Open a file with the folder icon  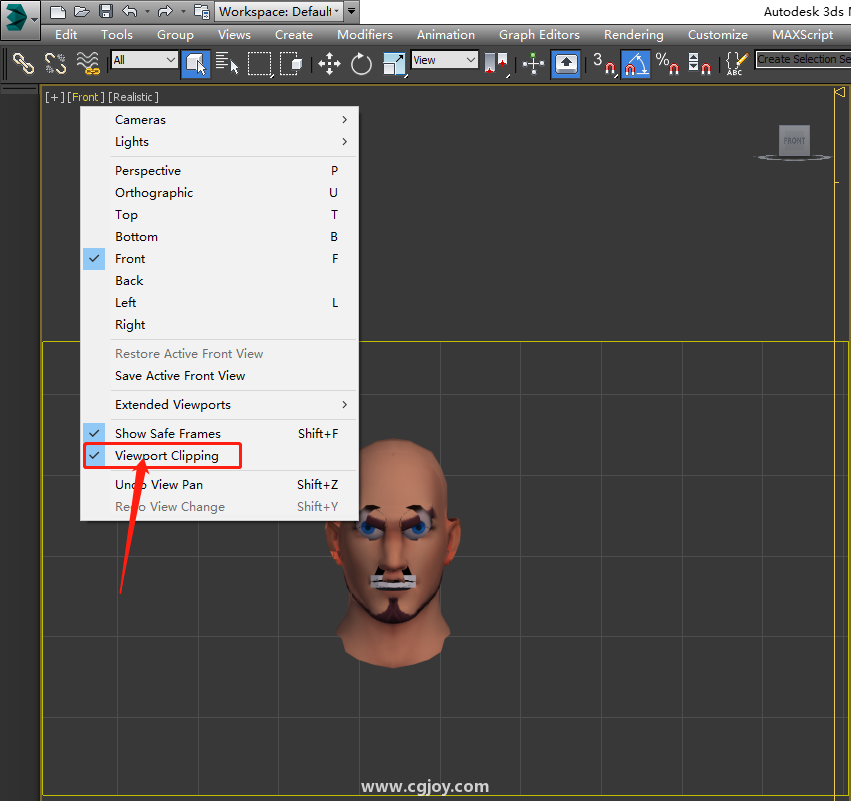(x=81, y=11)
